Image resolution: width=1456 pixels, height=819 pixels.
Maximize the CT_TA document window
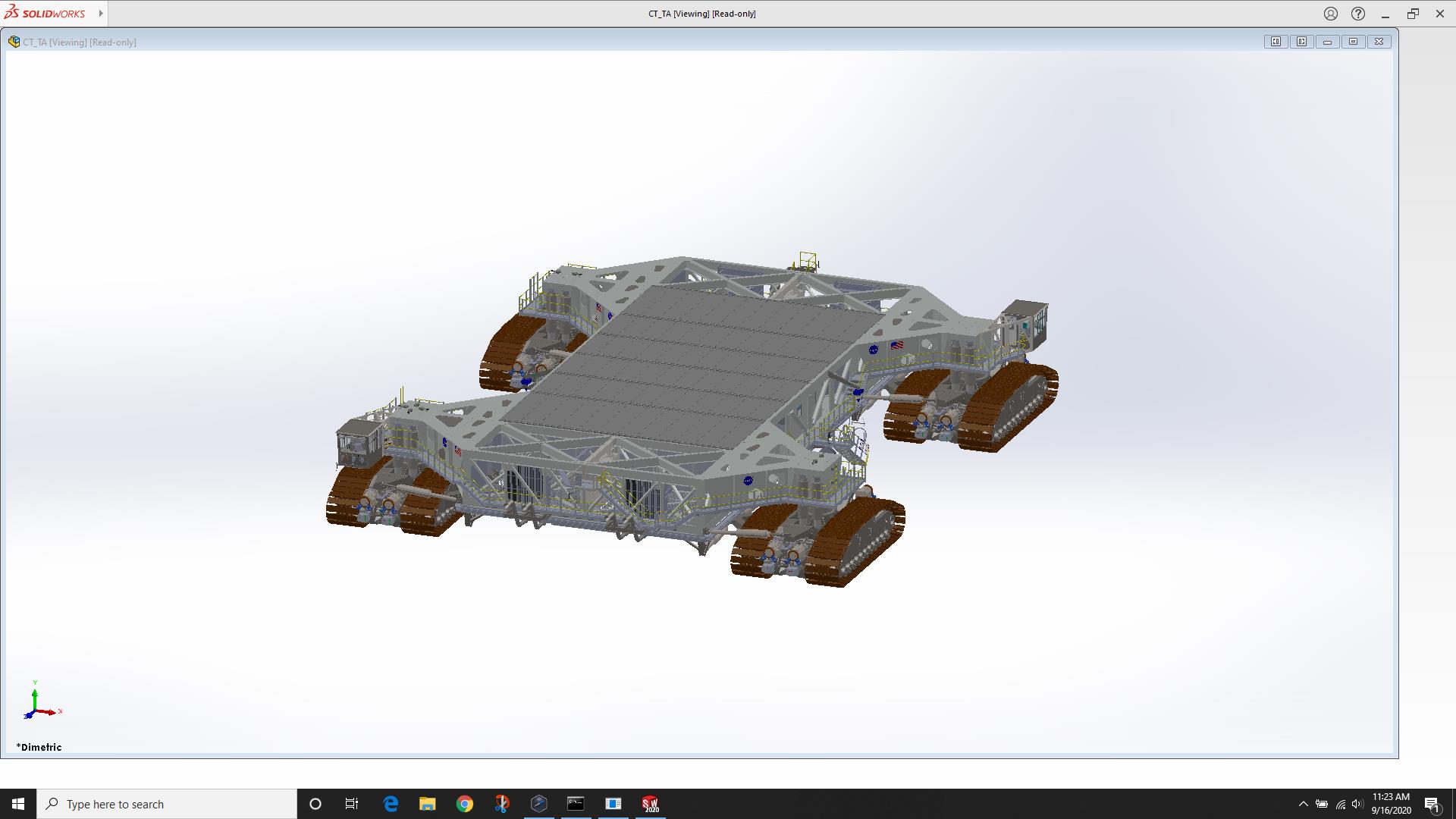coord(1353,42)
